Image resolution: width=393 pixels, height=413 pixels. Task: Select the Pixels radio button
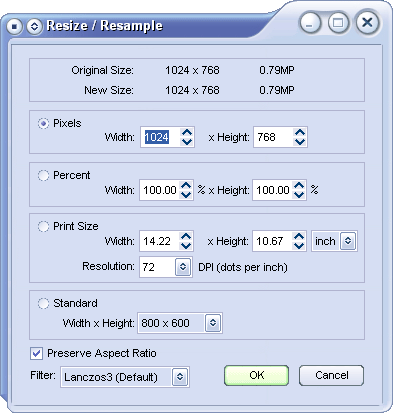click(43, 123)
